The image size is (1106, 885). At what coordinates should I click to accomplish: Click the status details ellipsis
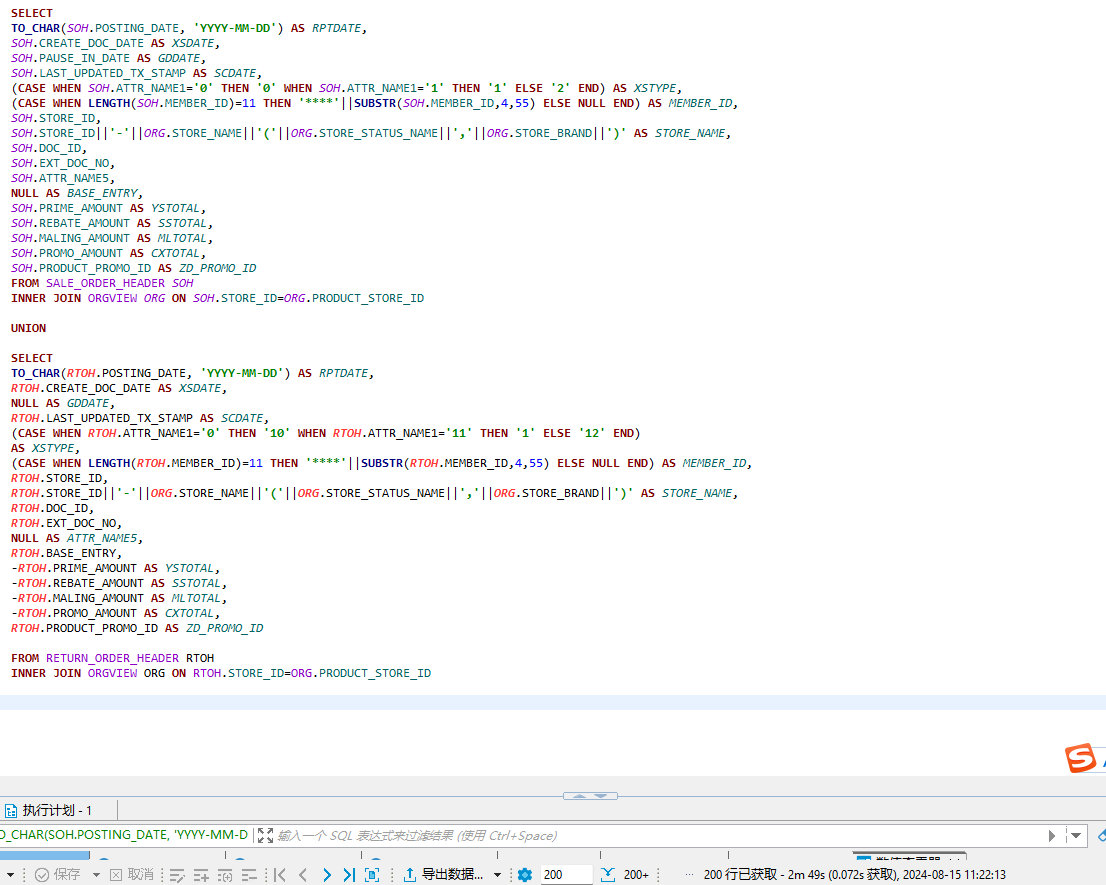(x=689, y=874)
